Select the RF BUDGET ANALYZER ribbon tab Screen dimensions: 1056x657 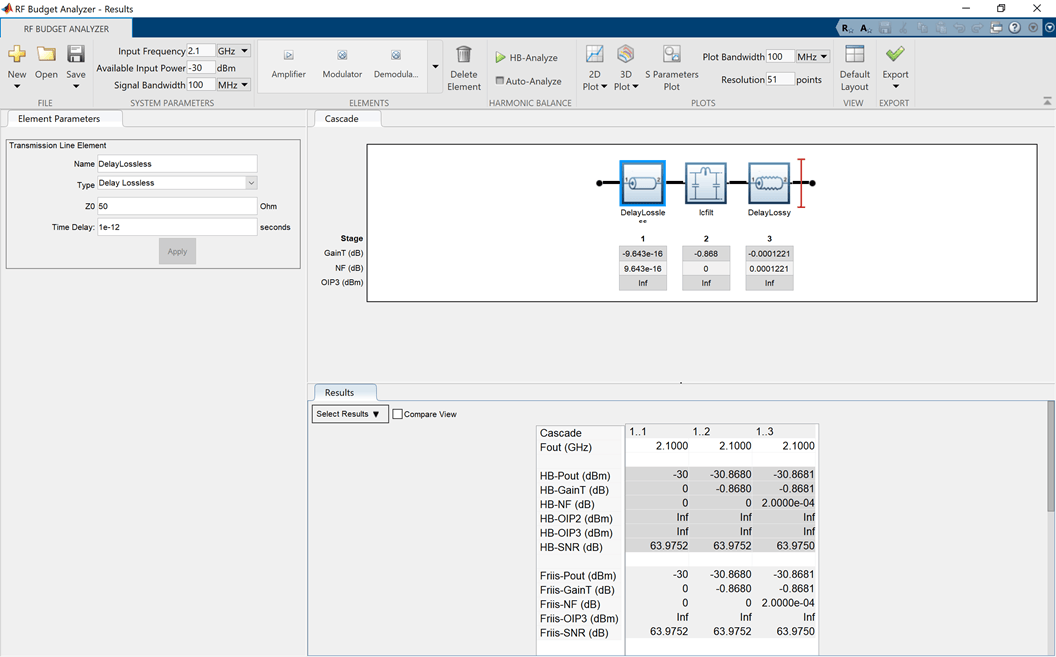tap(66, 29)
